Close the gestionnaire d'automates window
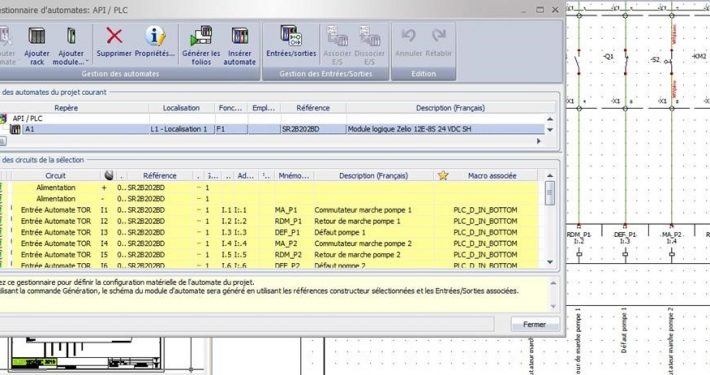This screenshot has height=375, width=710. [555, 10]
